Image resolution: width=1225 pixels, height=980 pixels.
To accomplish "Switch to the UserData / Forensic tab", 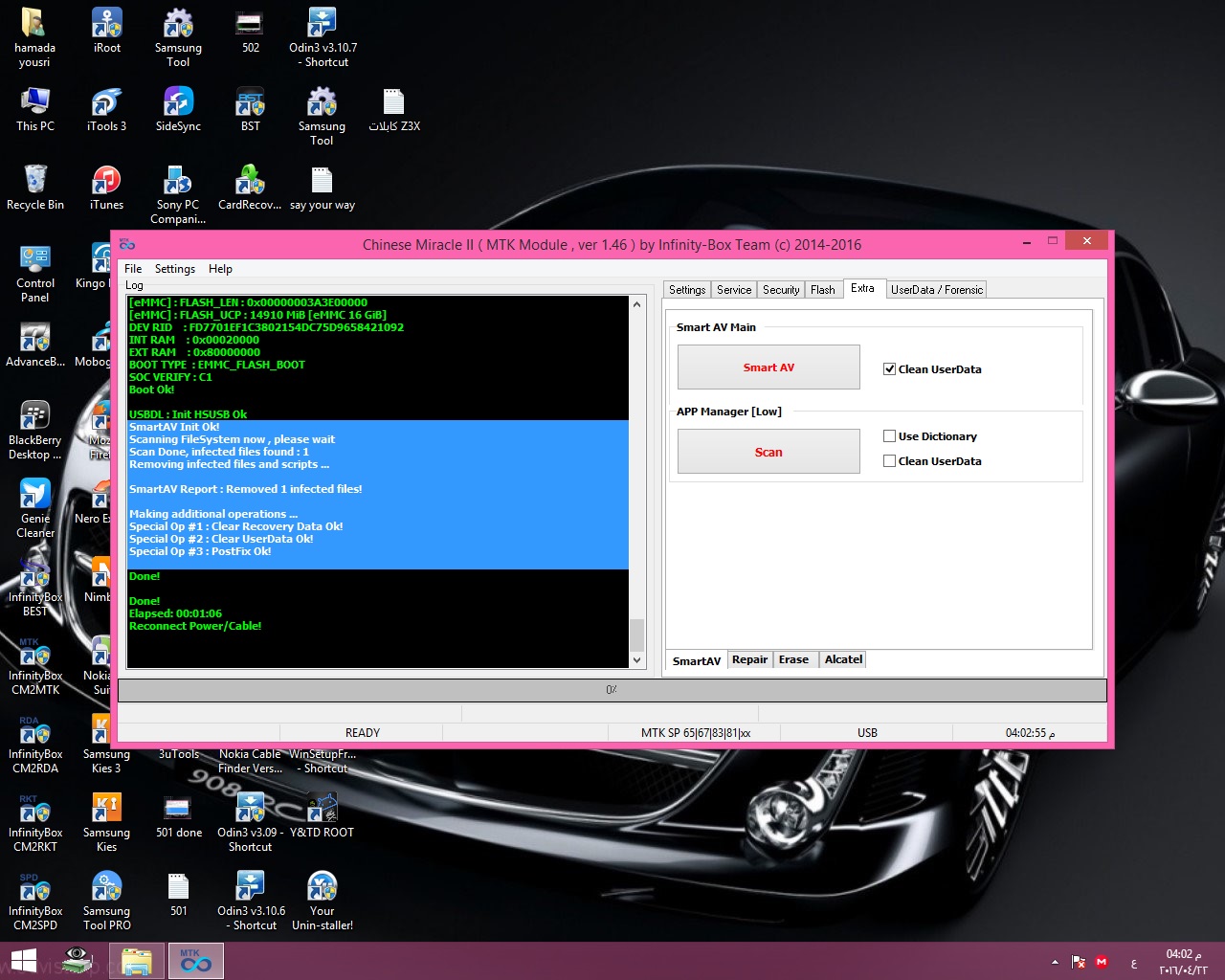I will pos(937,290).
